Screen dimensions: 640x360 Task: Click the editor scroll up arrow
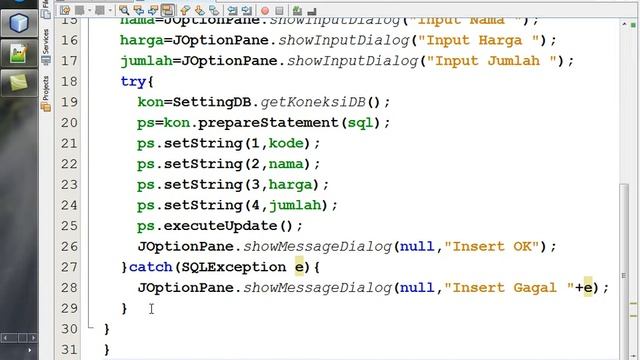click(x=624, y=24)
